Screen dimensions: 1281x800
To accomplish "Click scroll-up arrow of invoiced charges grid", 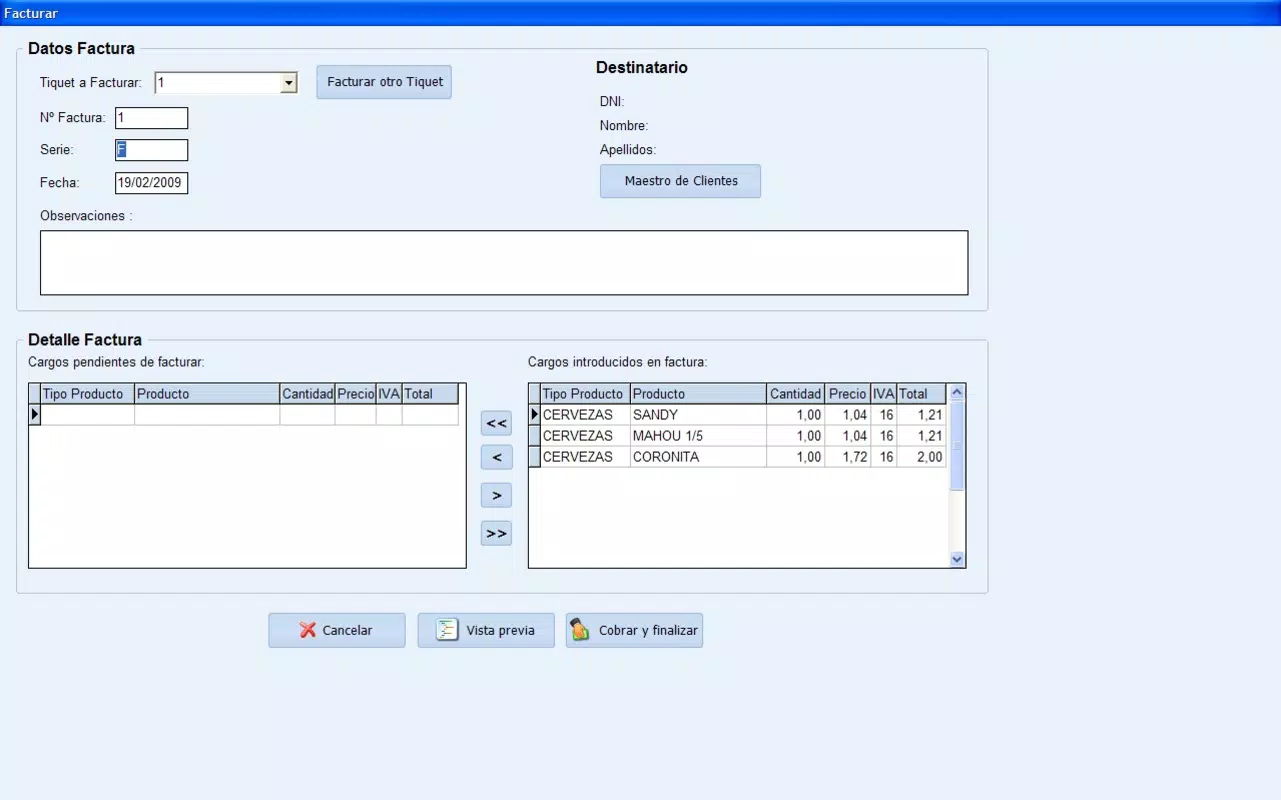I will (957, 393).
